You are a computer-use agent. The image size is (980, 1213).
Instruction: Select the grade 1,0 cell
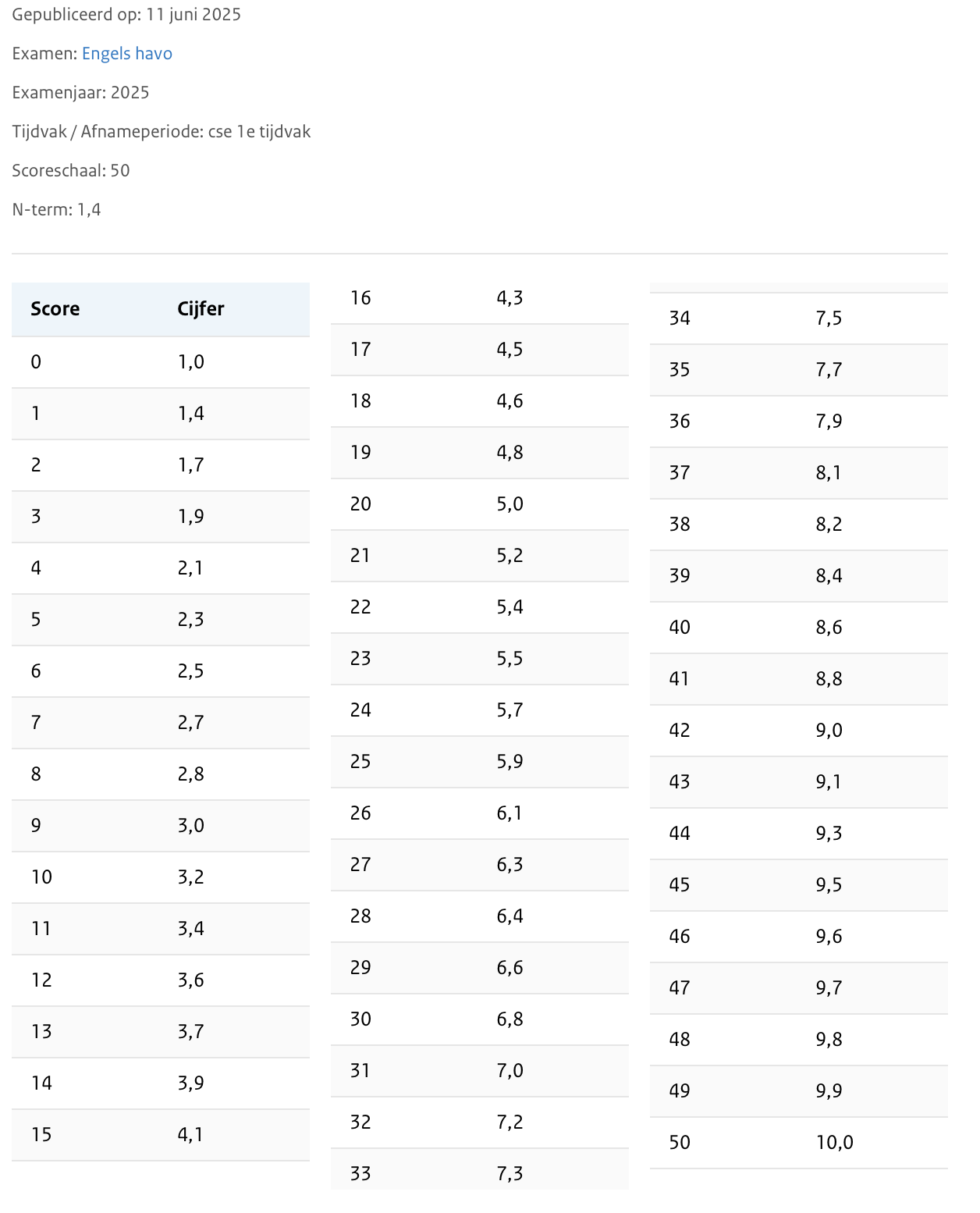click(x=190, y=362)
